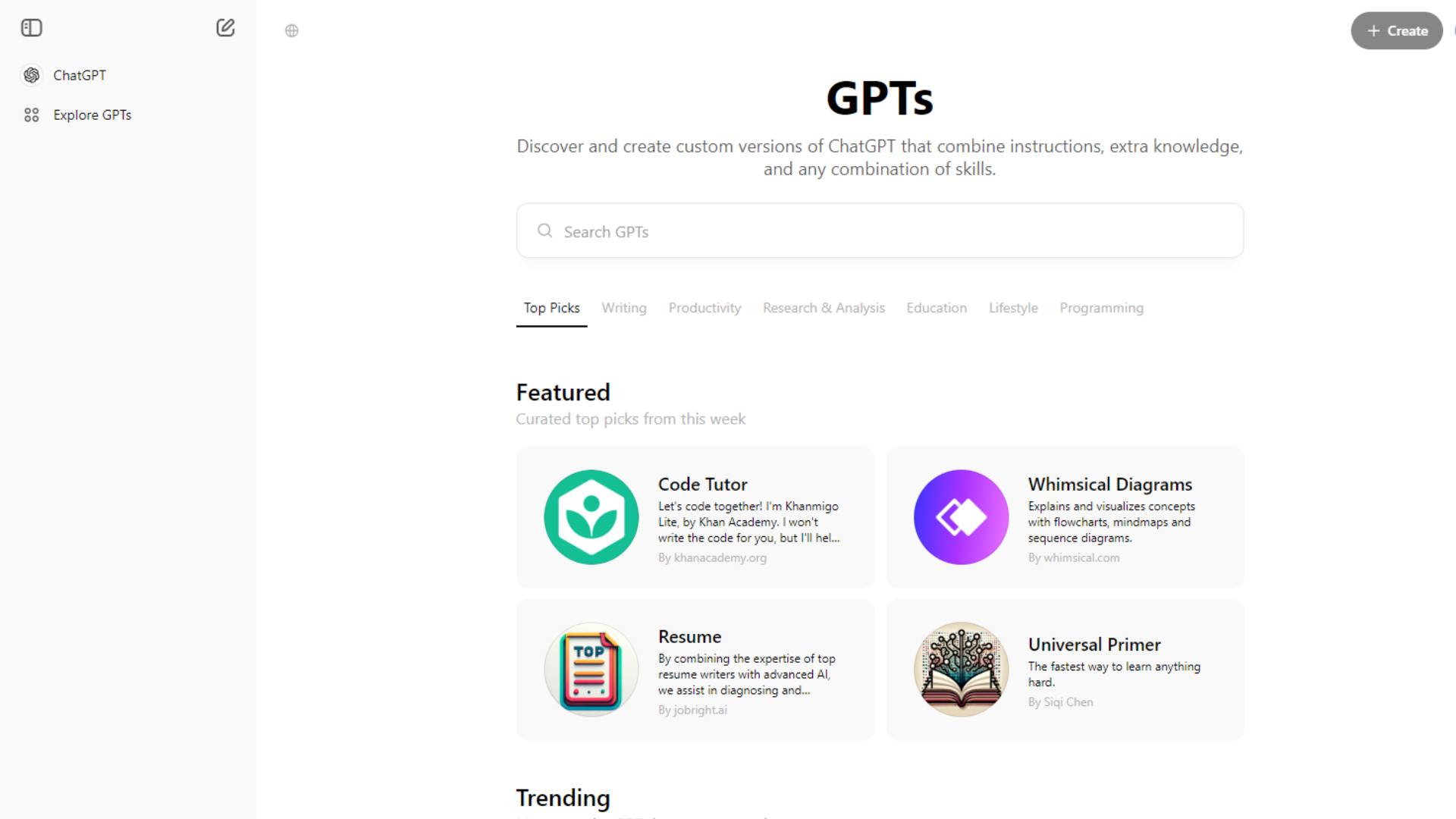Click the Explore GPTs sidebar icon
The height and width of the screenshot is (819, 1456).
(x=30, y=114)
